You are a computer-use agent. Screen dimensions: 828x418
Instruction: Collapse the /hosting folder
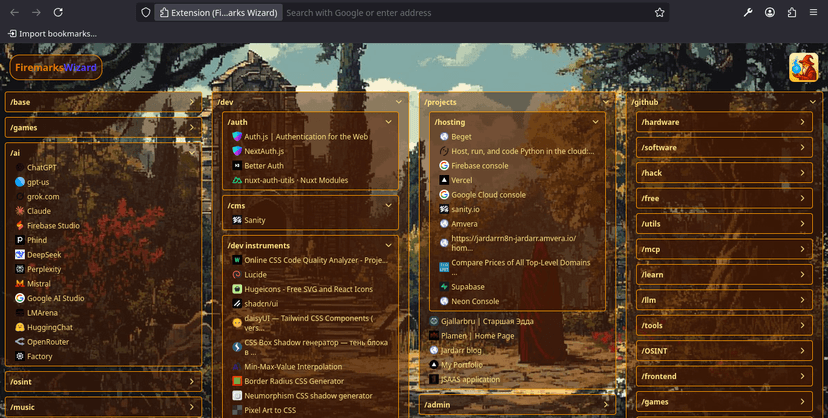click(596, 122)
